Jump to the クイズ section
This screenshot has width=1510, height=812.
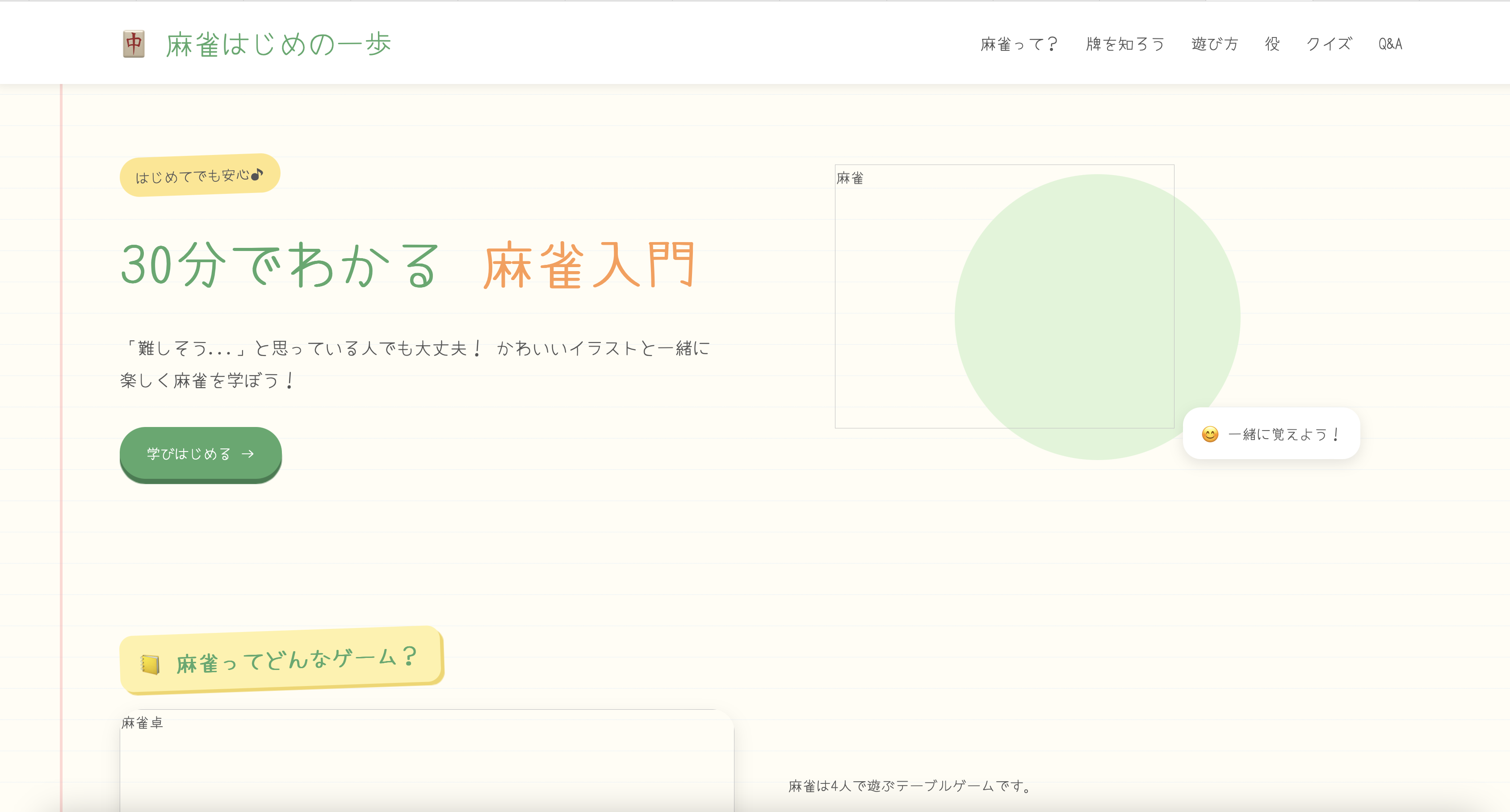[x=1329, y=44]
